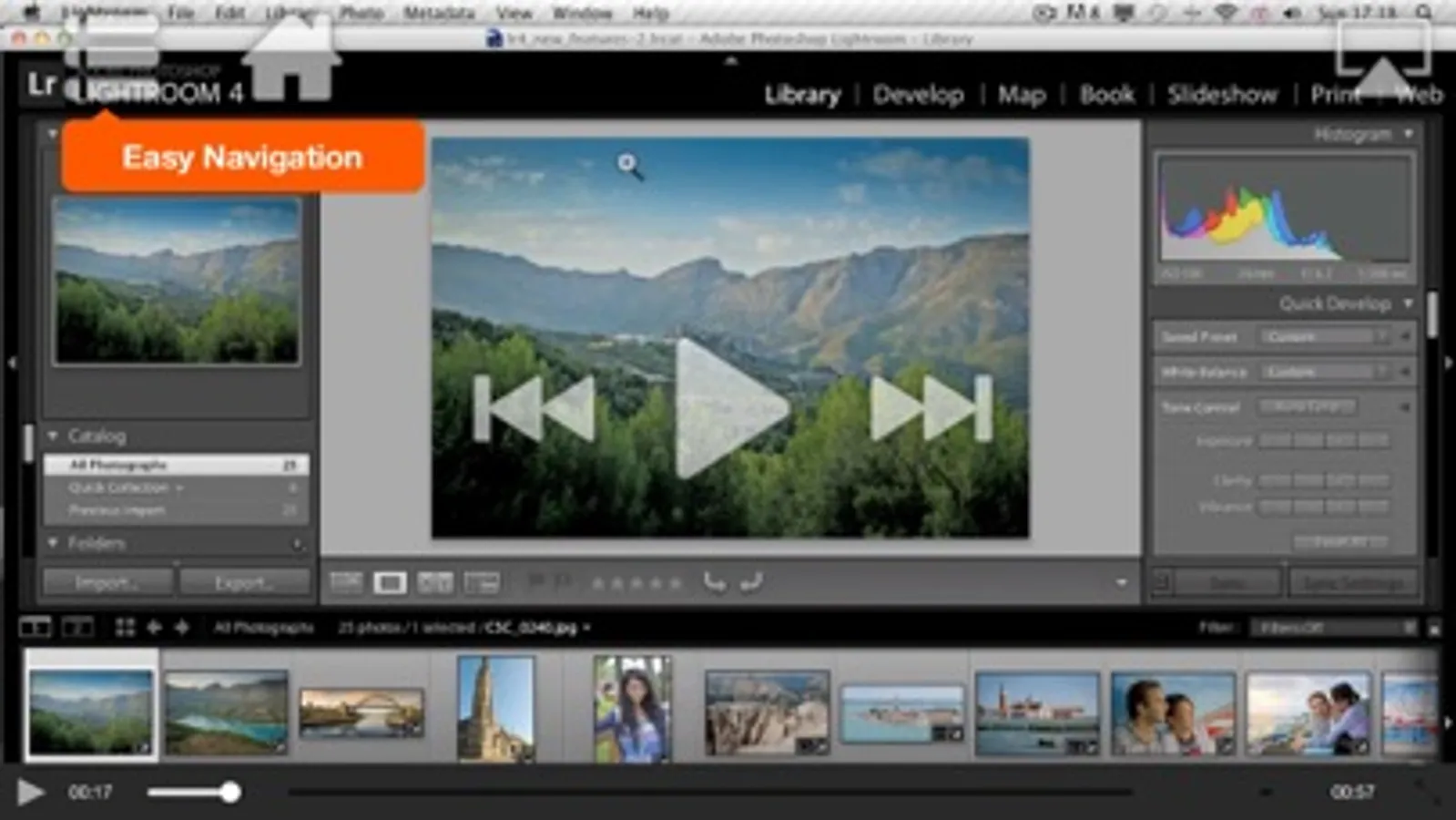Select the lake landscape filmstrip thumbnail

(226, 712)
